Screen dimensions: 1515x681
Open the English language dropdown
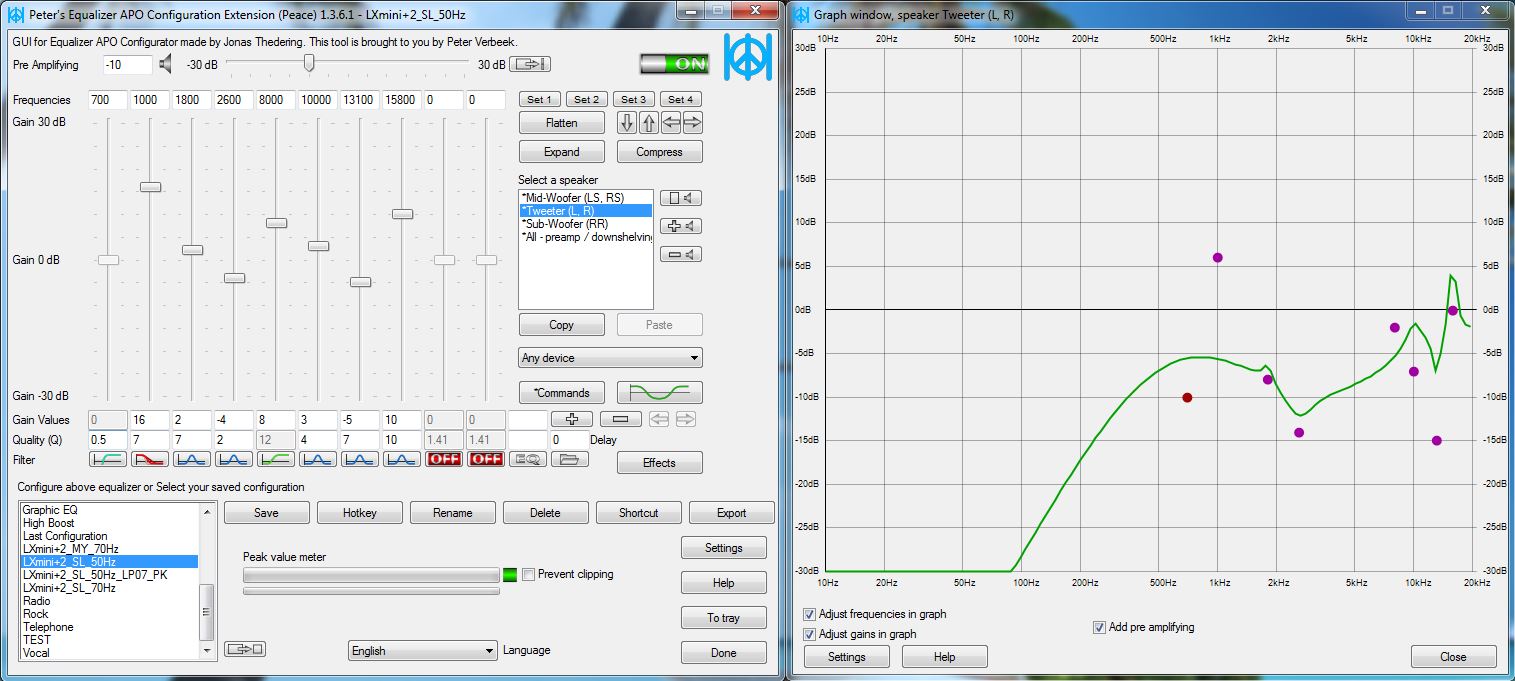(423, 651)
